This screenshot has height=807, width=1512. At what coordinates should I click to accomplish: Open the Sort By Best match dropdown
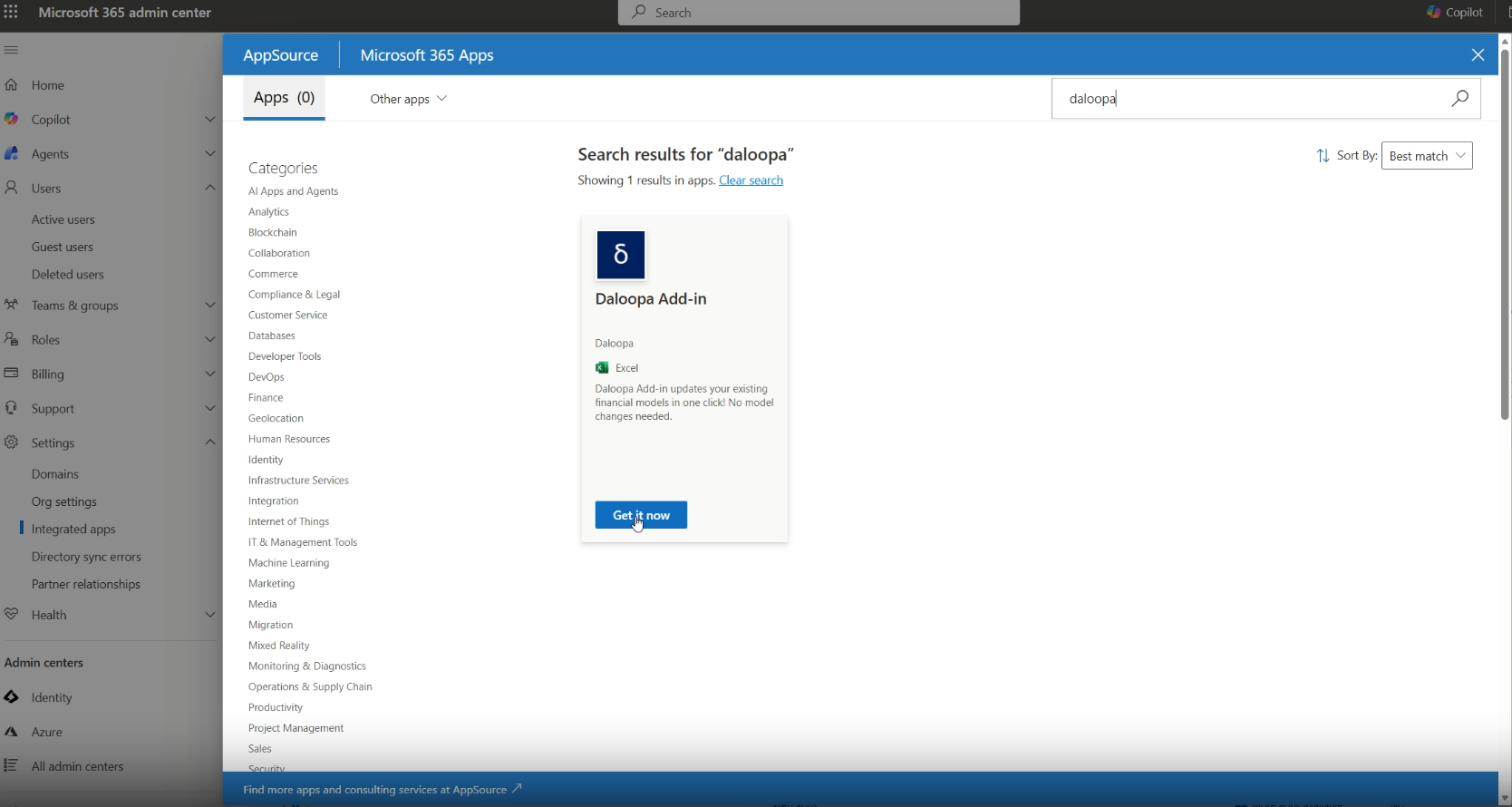[x=1427, y=156]
